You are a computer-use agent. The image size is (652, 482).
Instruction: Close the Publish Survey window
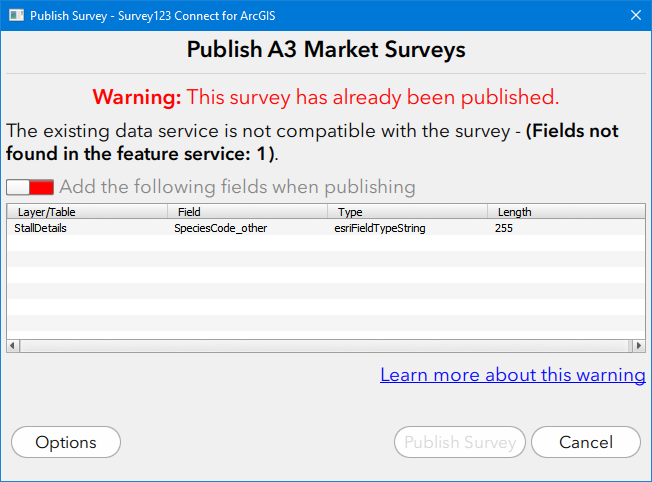point(635,15)
